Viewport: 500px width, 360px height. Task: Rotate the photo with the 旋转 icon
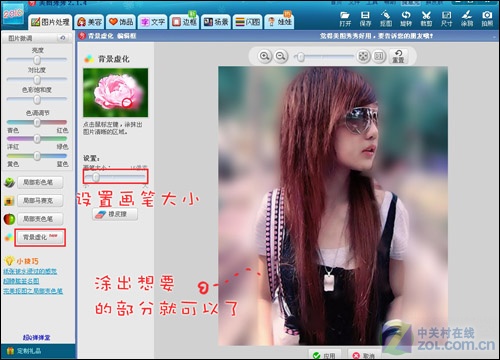(406, 18)
